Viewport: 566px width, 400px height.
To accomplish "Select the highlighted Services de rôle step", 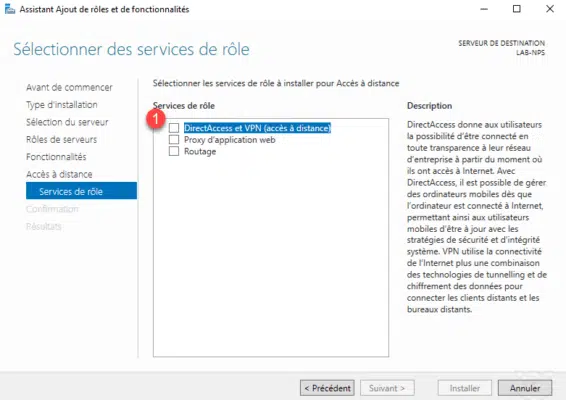I will (81, 191).
